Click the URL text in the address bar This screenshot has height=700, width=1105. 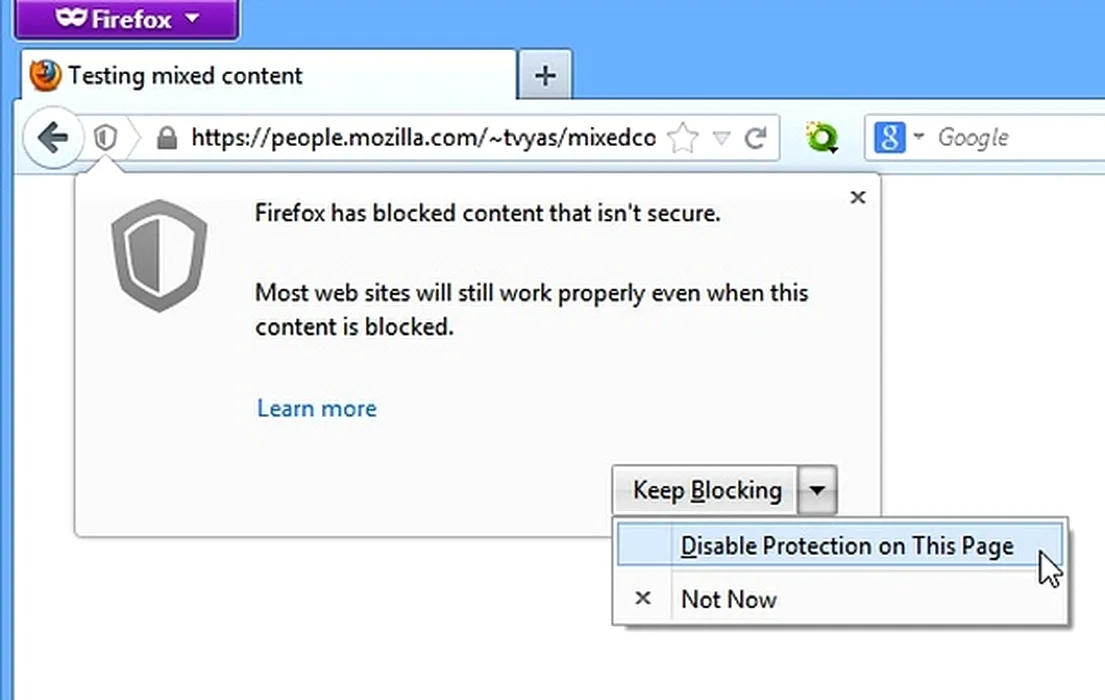click(x=422, y=138)
